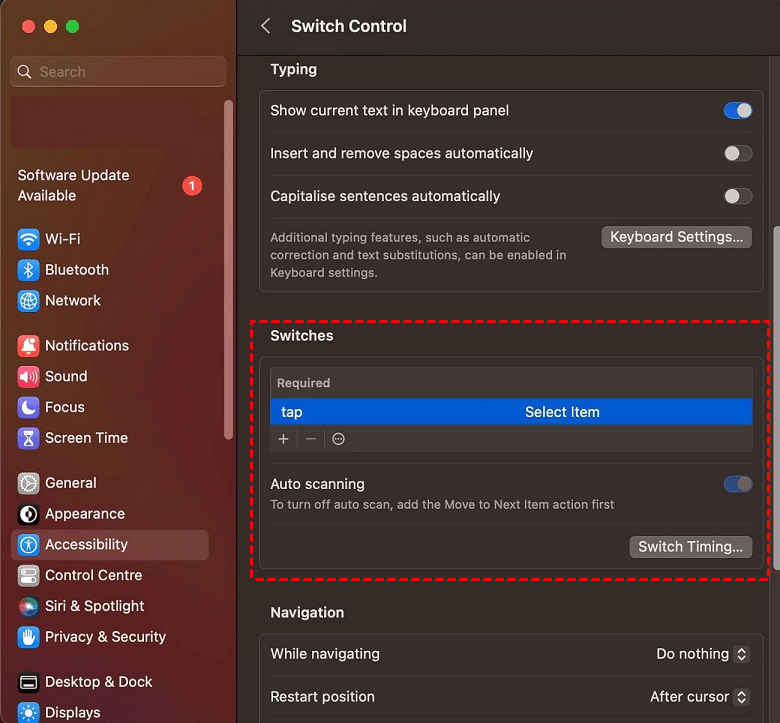Click the software update badge
The width and height of the screenshot is (780, 723).
[192, 186]
